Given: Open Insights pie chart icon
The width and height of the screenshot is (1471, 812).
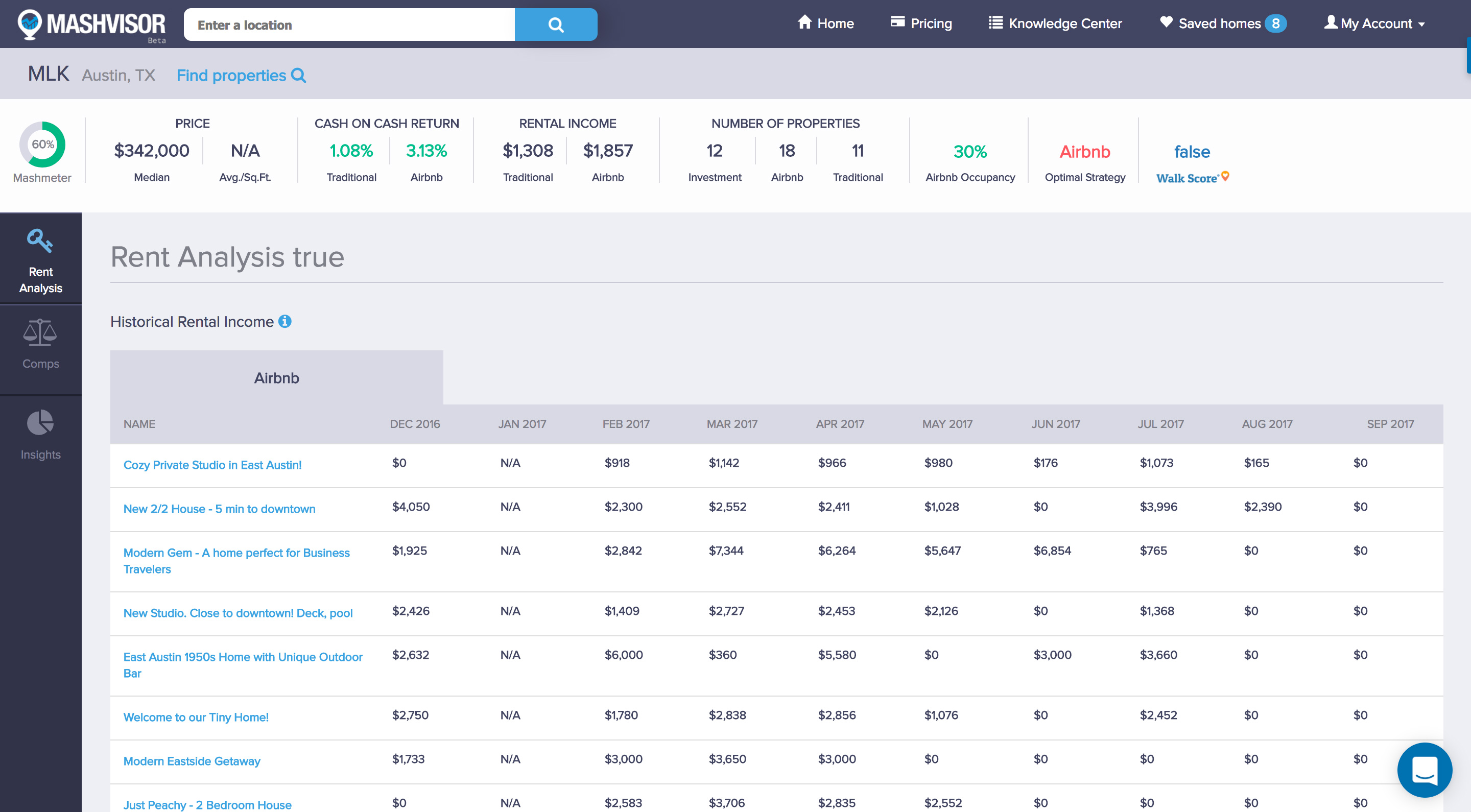Looking at the screenshot, I should click(40, 423).
